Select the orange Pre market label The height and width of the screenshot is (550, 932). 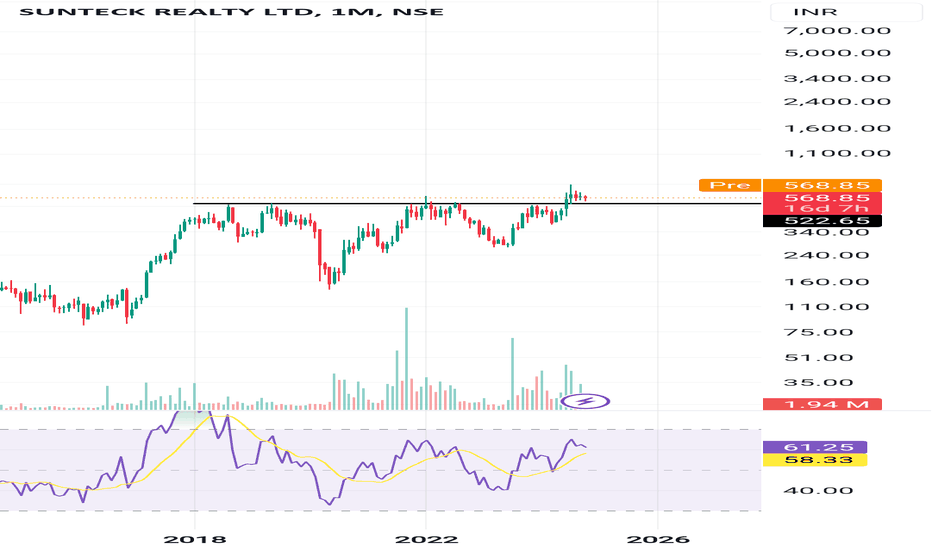tap(730, 185)
